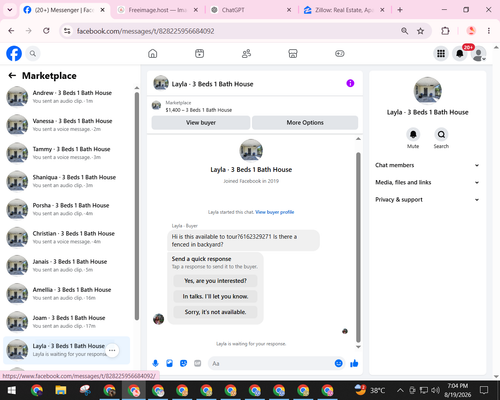Open the tab search dropdown arrow
The width and height of the screenshot is (500, 400).
click(x=10, y=10)
